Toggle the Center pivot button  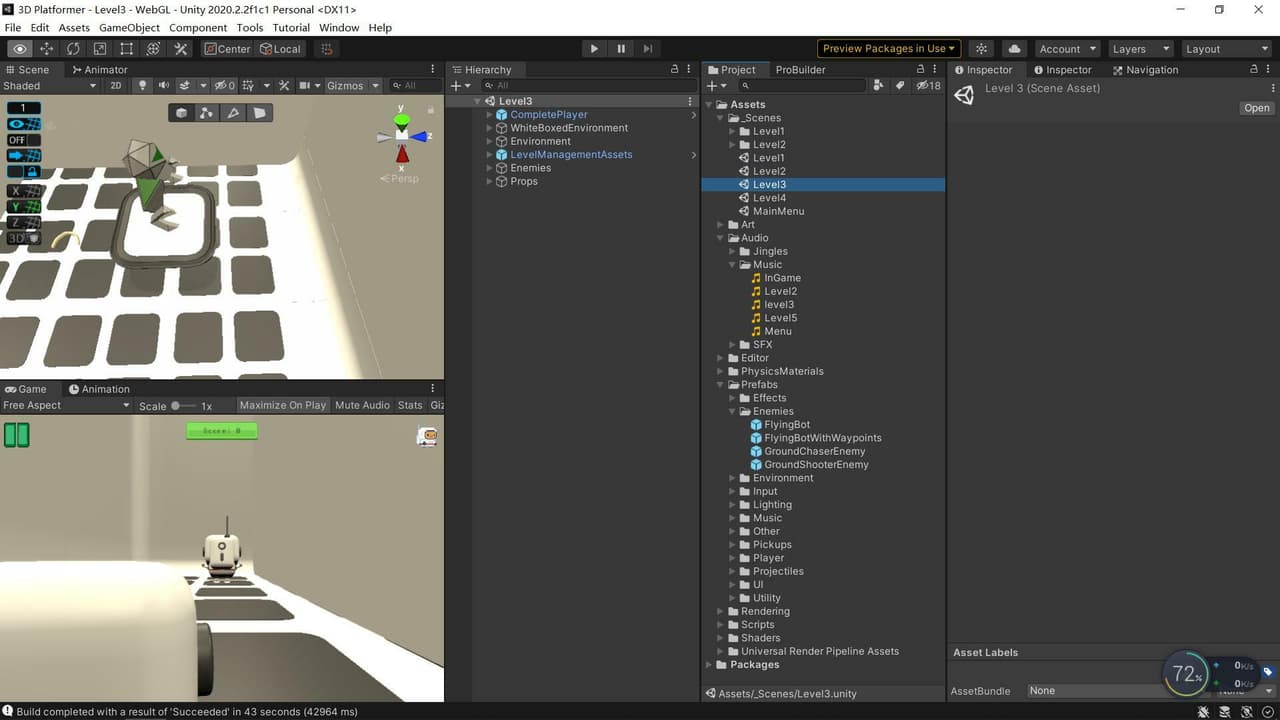point(228,48)
